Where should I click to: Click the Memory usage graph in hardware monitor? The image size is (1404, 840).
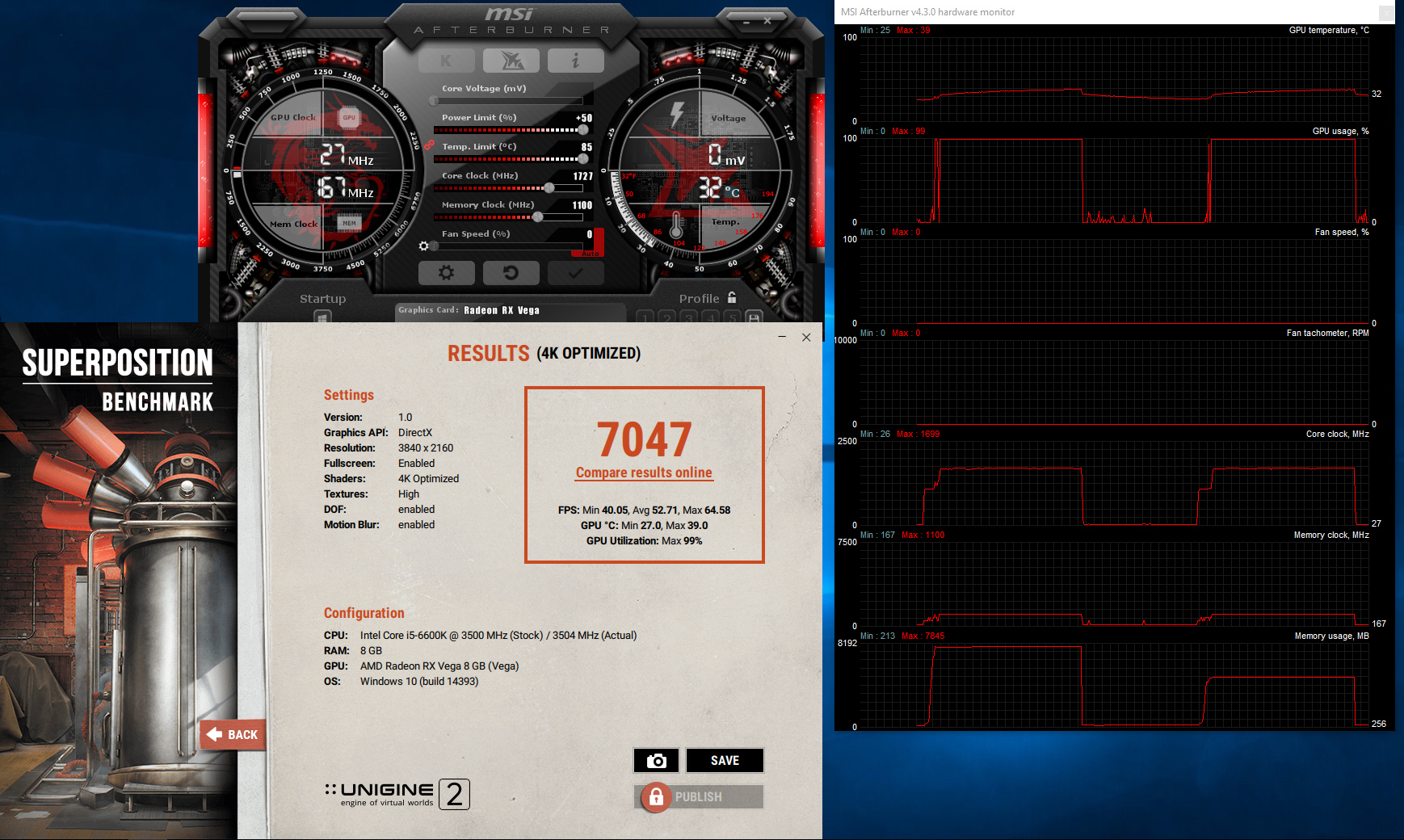click(x=1114, y=685)
